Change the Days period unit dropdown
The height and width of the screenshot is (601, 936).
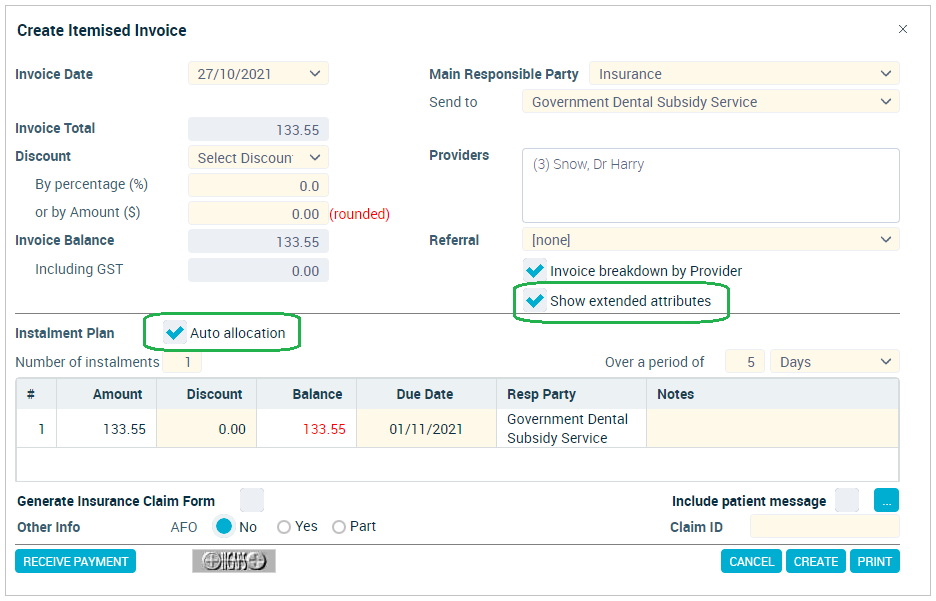[835, 362]
